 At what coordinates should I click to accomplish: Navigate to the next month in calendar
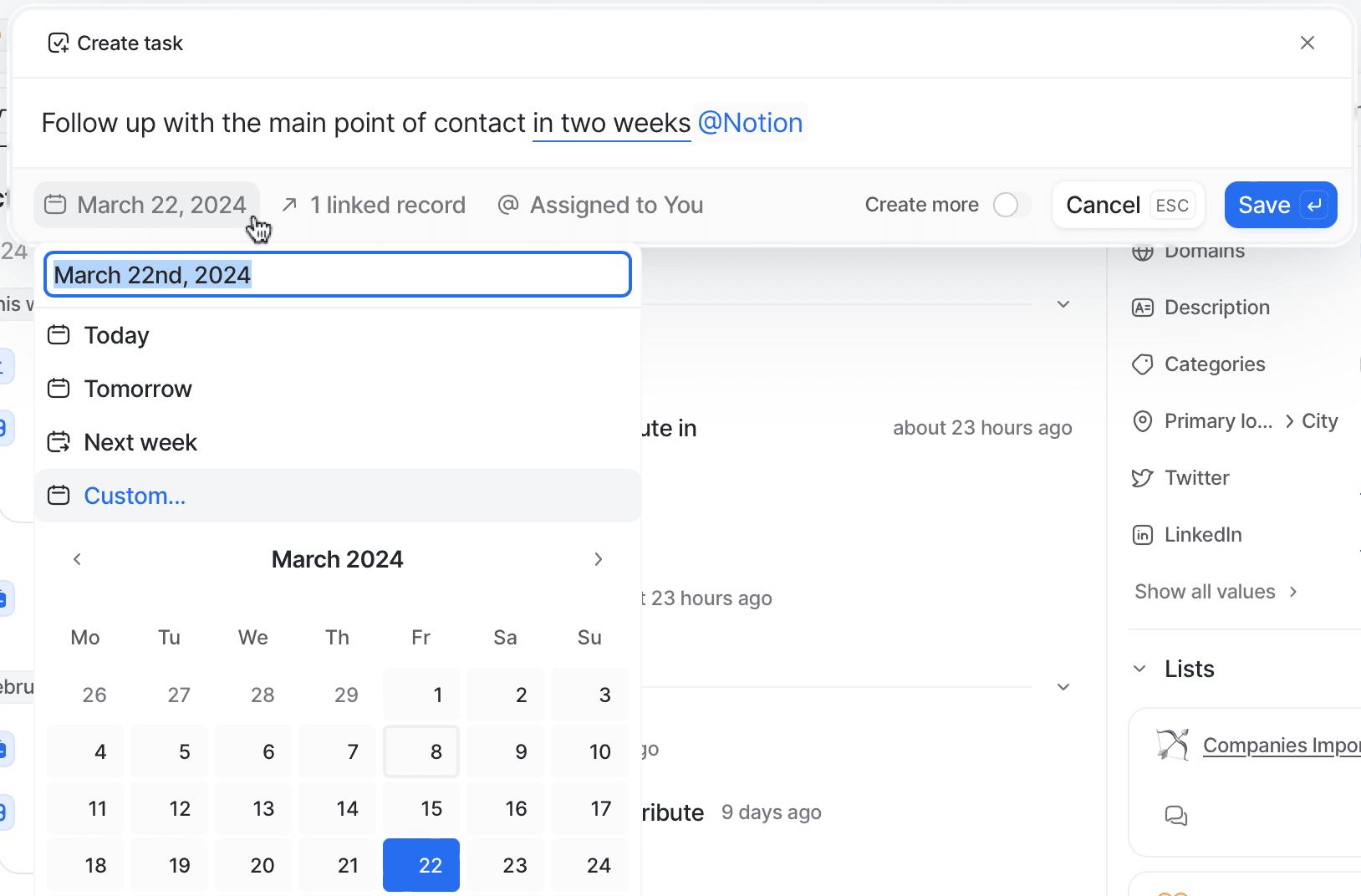(x=598, y=558)
